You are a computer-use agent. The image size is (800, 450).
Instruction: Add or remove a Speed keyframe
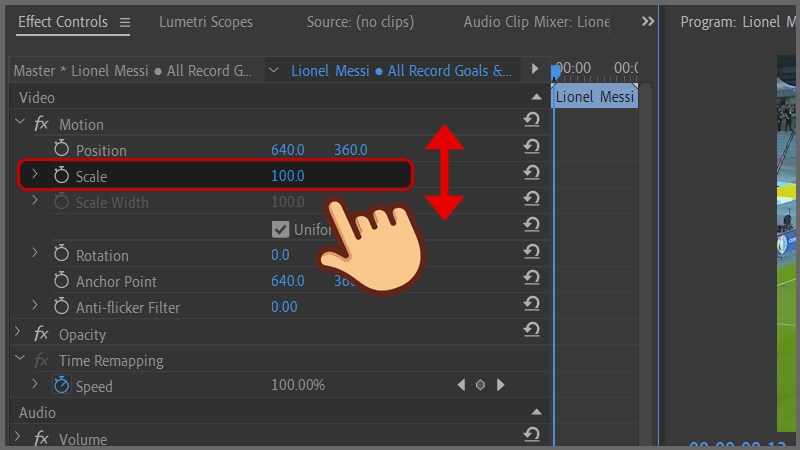click(x=480, y=385)
